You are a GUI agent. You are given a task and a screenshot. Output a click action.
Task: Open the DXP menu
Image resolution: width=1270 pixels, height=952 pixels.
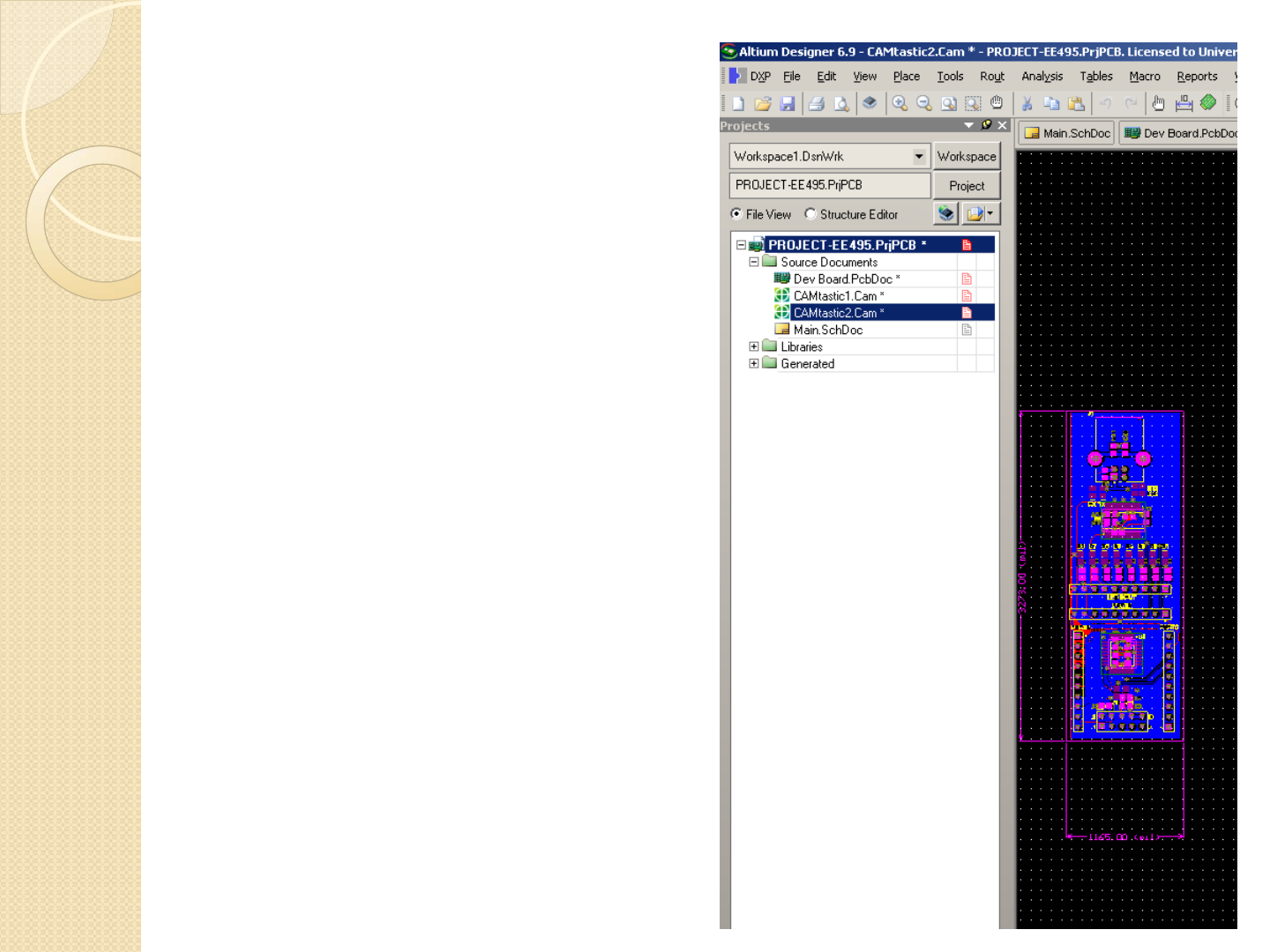760,77
